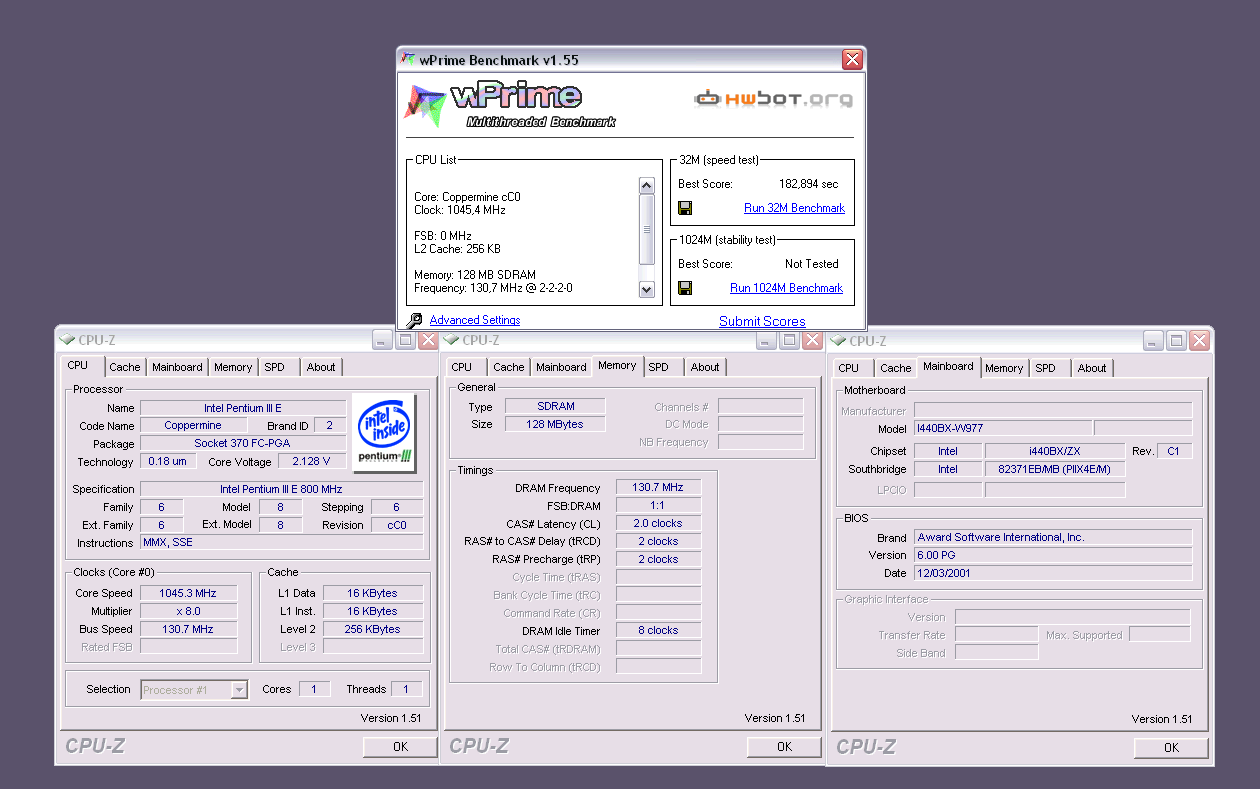The image size is (1260, 789).
Task: Open About tab in the CPU tab window
Action: (x=321, y=367)
